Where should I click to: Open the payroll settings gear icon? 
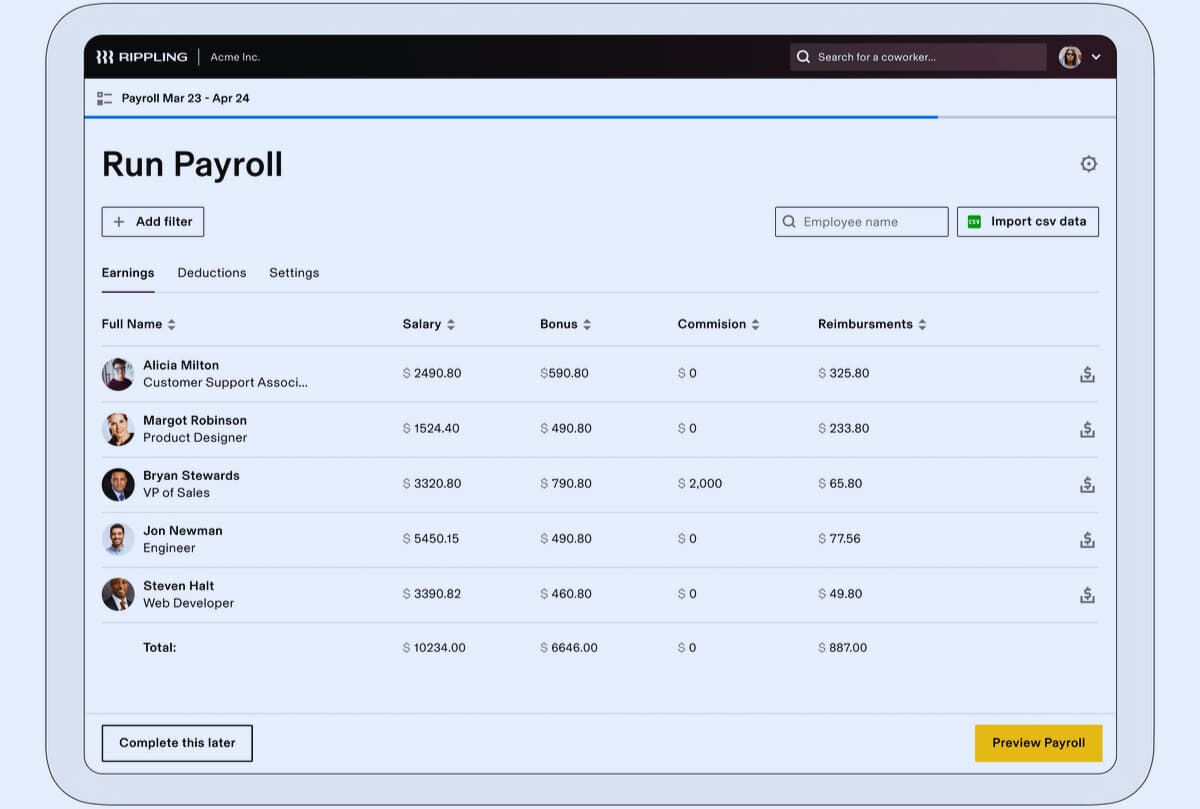click(x=1088, y=164)
